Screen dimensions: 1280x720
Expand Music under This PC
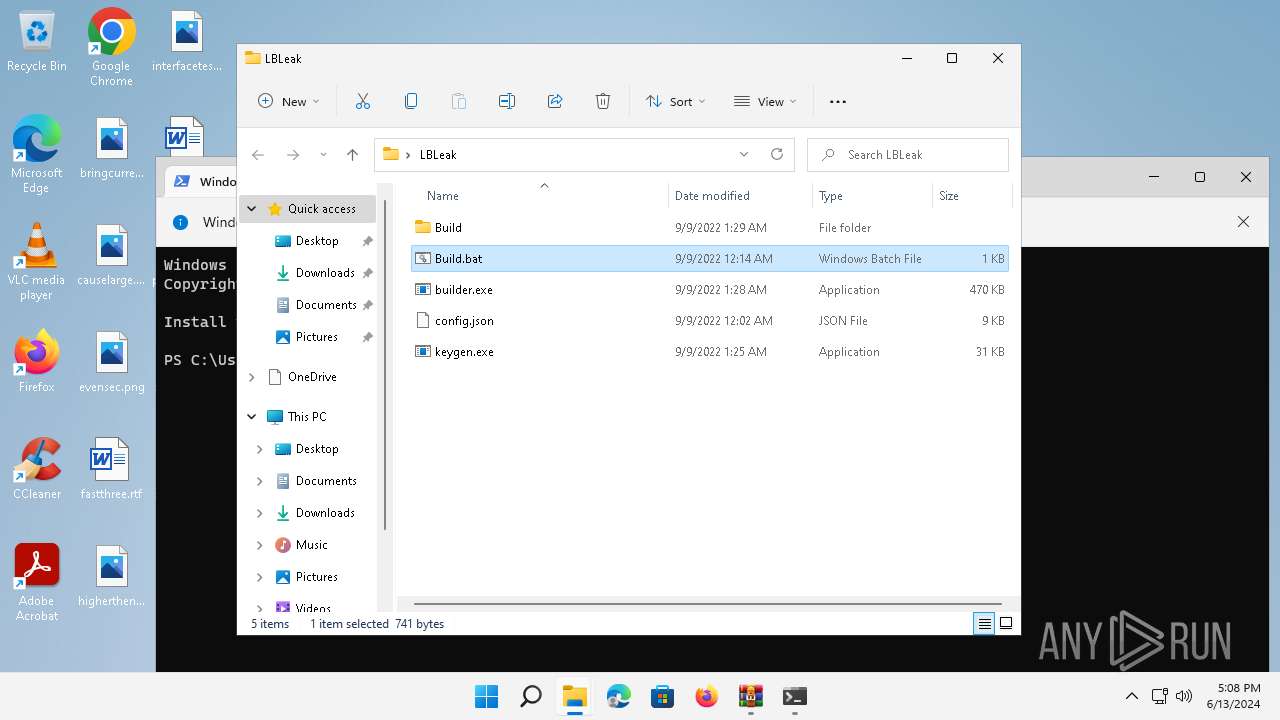260,545
